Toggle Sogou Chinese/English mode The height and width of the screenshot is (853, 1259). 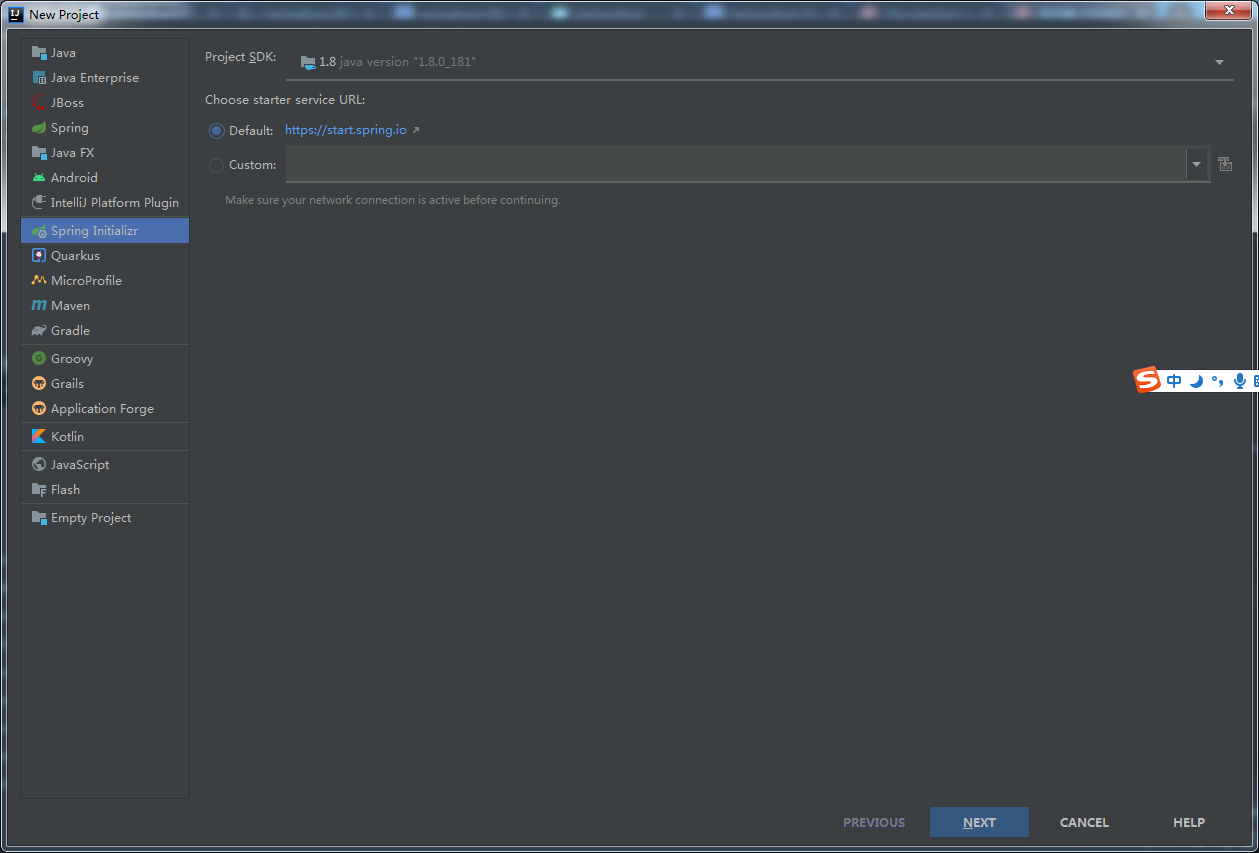(x=1174, y=381)
